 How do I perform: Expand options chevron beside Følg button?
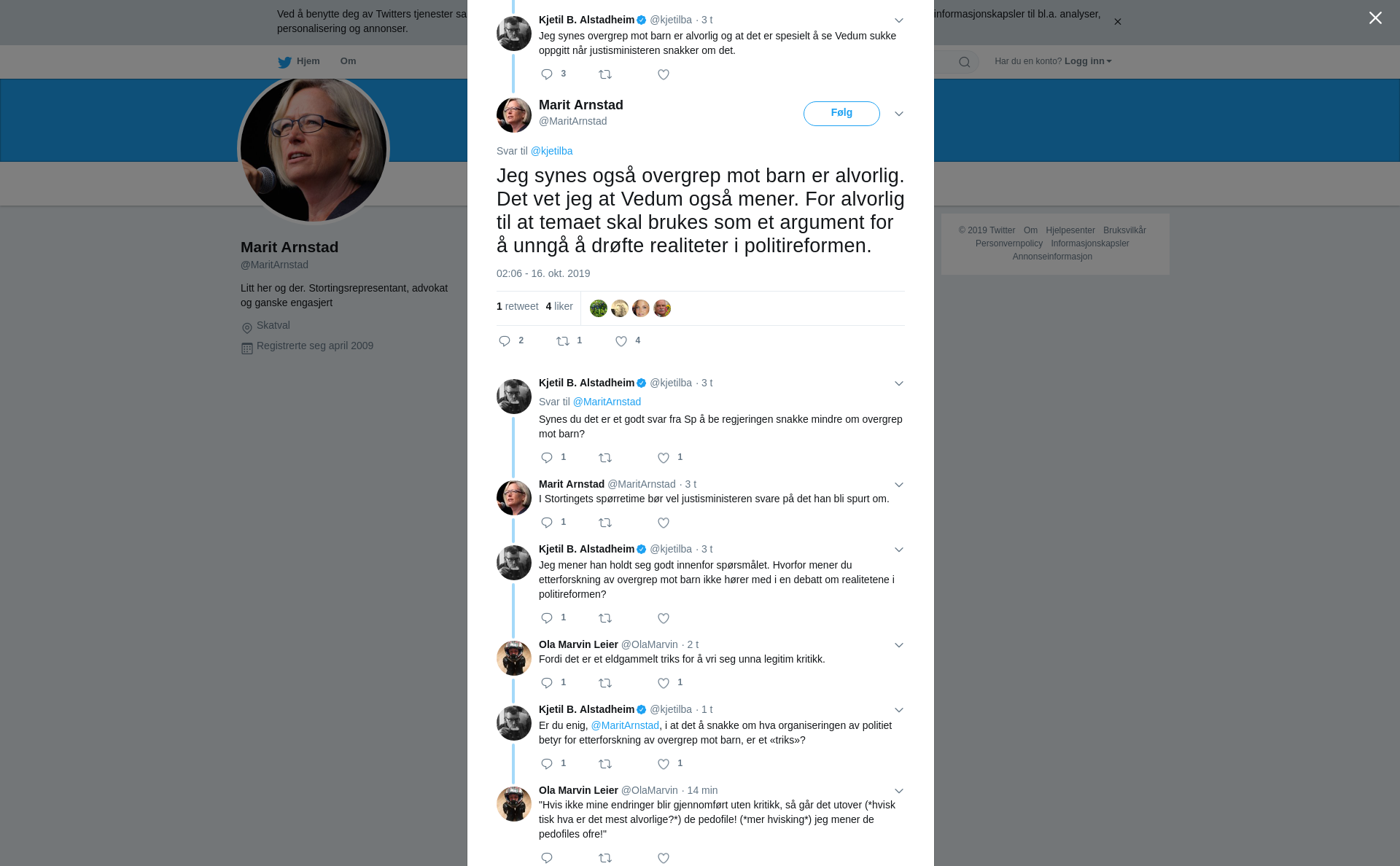[899, 114]
